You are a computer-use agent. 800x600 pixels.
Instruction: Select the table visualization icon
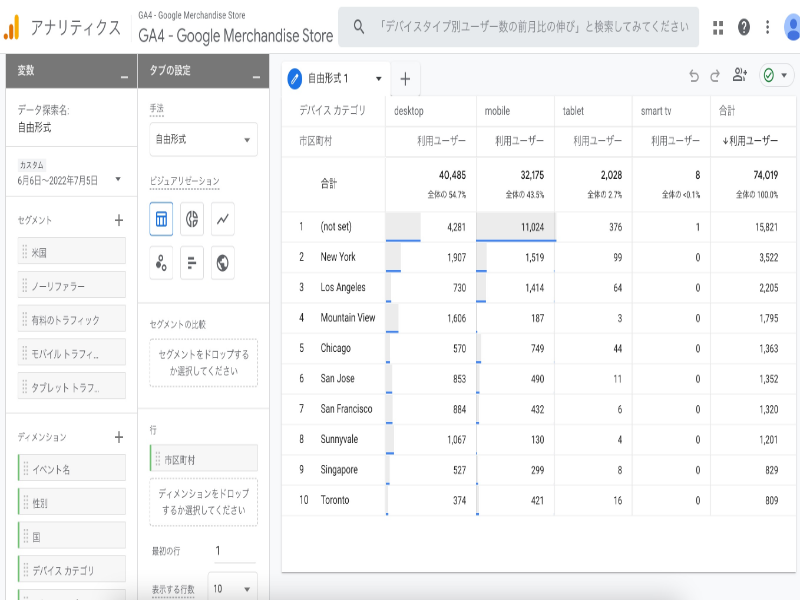[x=161, y=219]
